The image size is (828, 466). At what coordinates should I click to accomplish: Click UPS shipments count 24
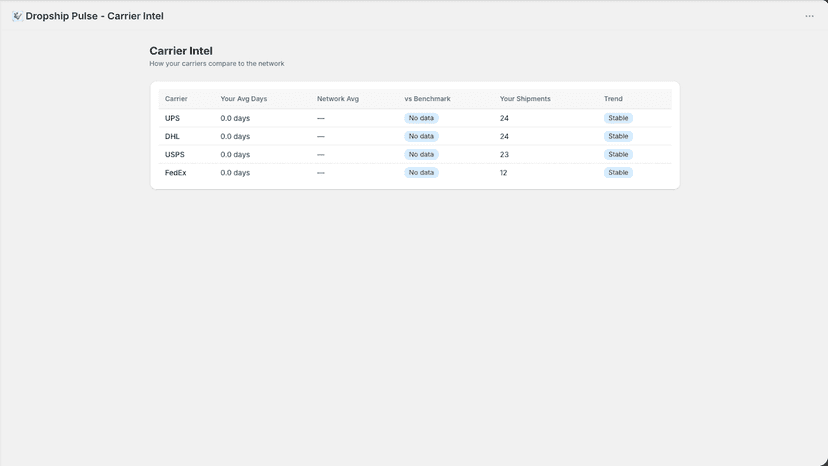pos(504,118)
